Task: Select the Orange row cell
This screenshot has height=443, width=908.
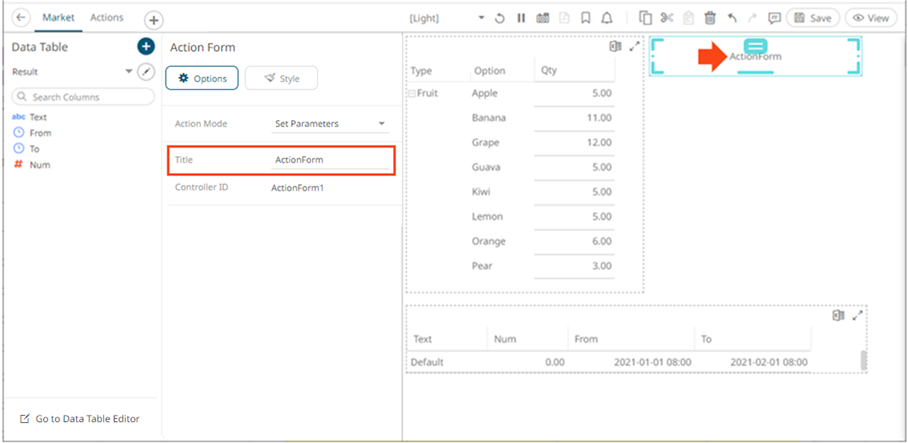Action: [x=489, y=241]
